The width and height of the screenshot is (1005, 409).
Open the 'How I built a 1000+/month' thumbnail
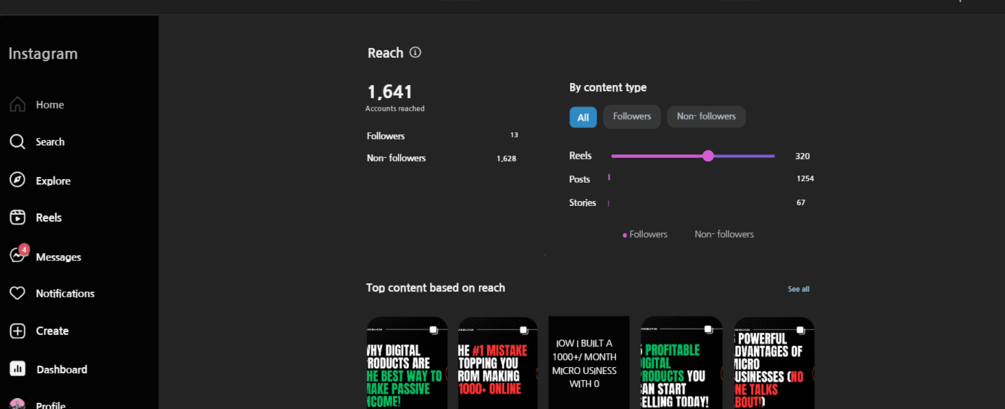[589, 362]
